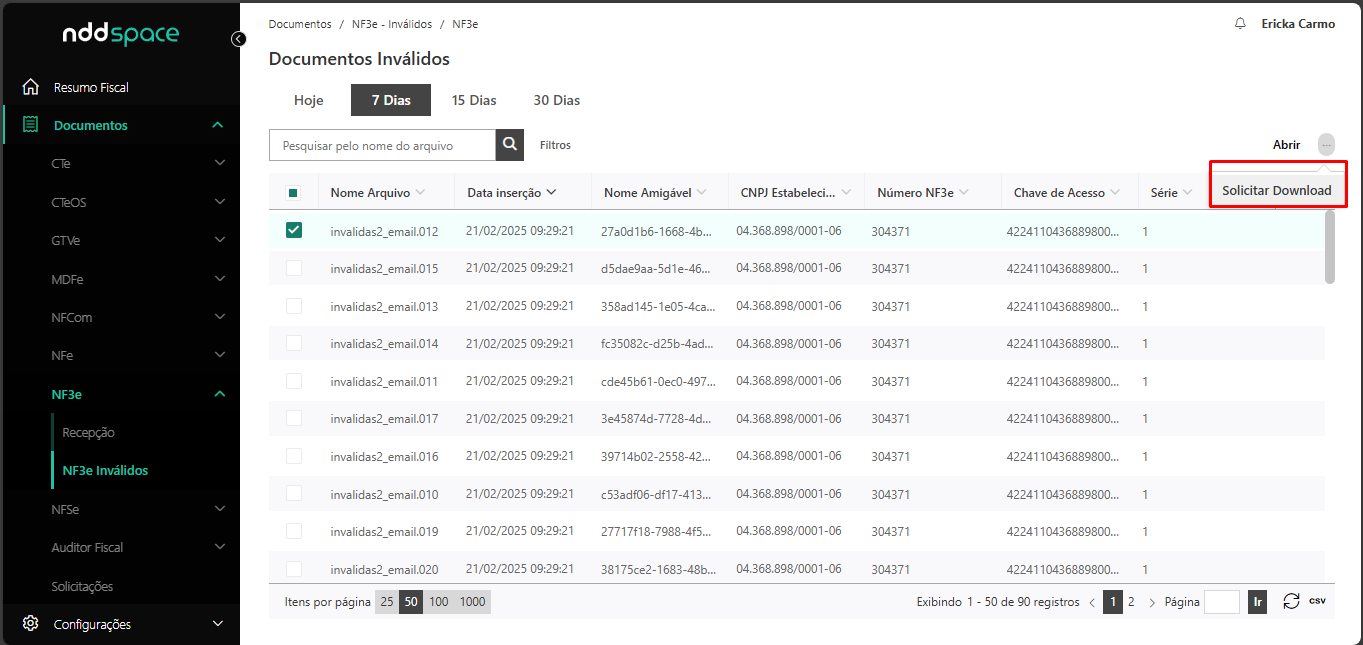Click the search magnifier icon button
Screen dimensions: 1363x645
510,145
